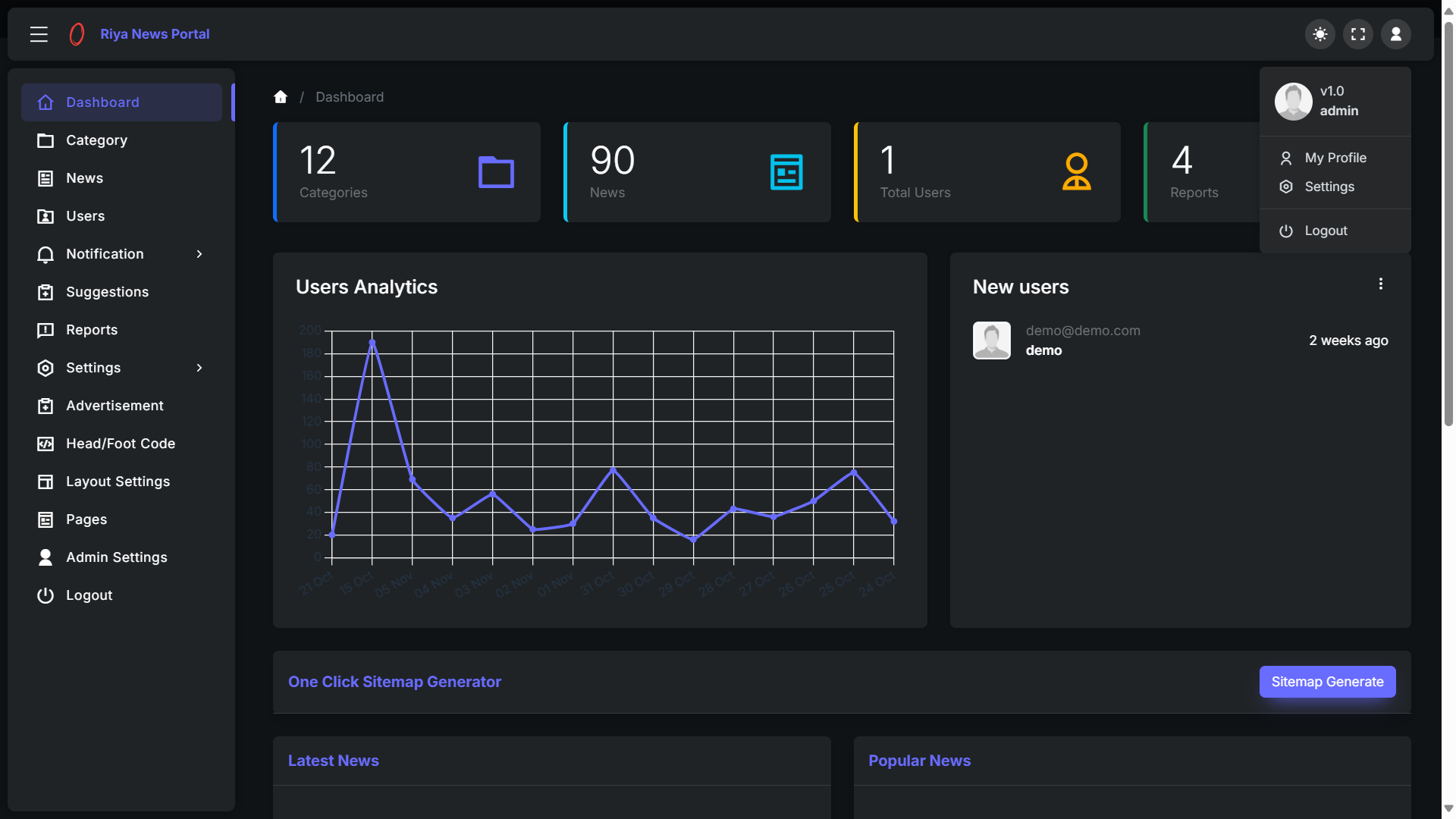1456x819 pixels.
Task: Click the peak data point on analytics chart
Action: 372,343
